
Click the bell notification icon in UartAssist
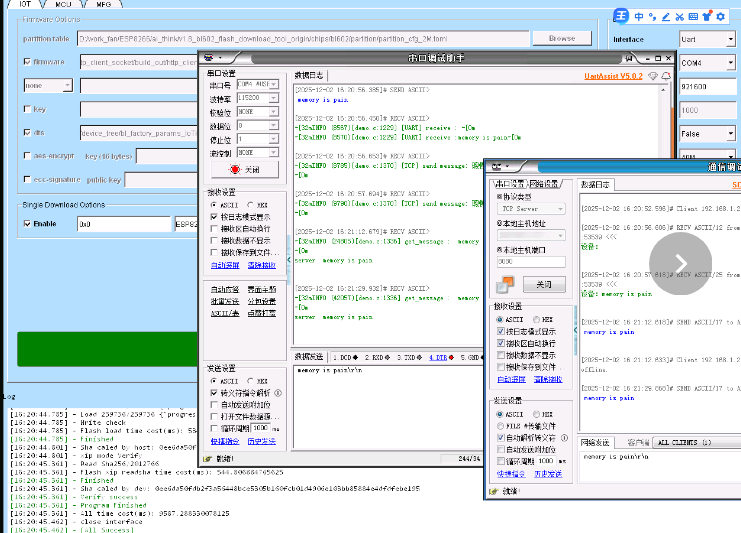pos(667,76)
